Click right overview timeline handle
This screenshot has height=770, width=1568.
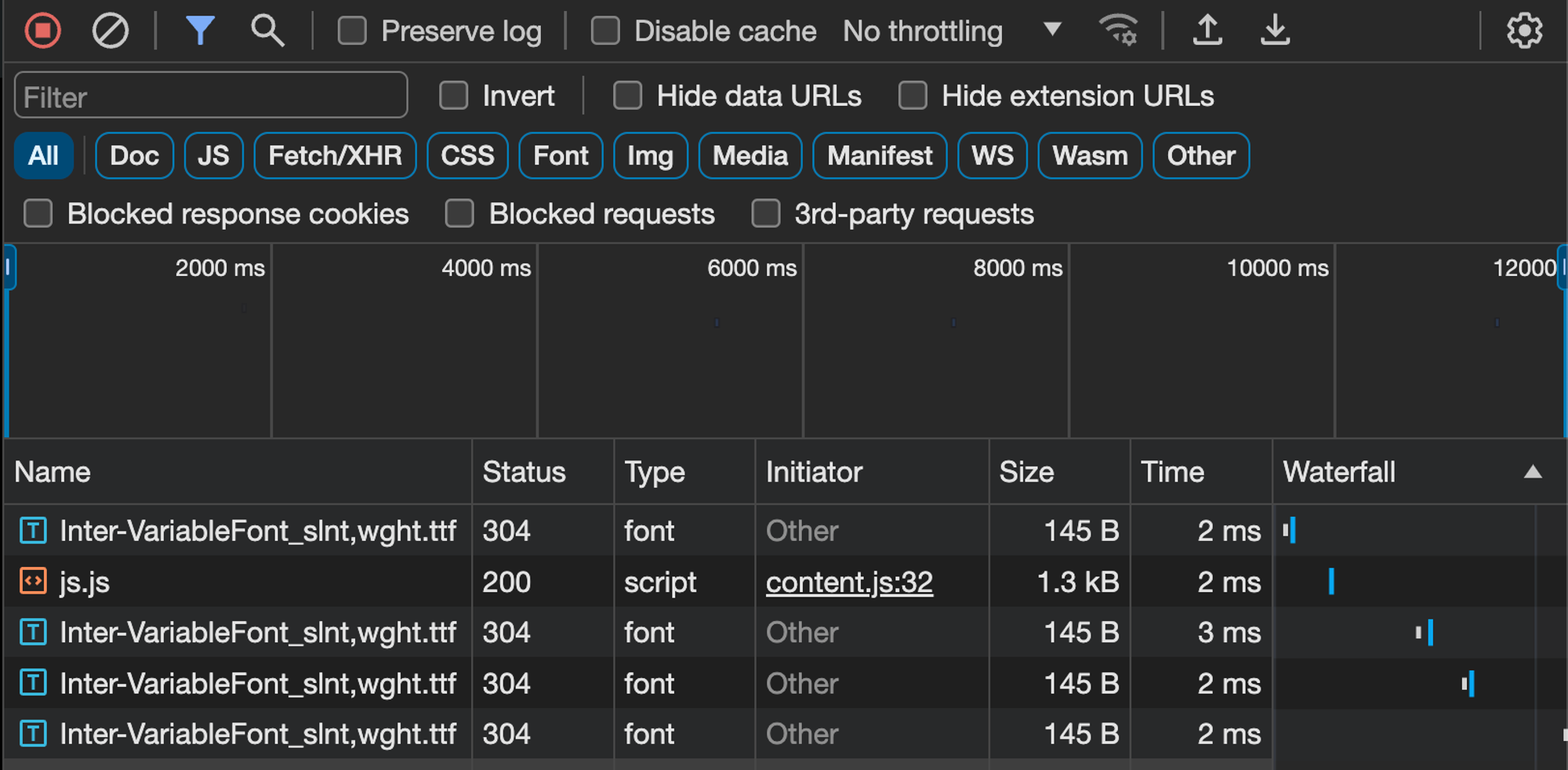[1563, 268]
